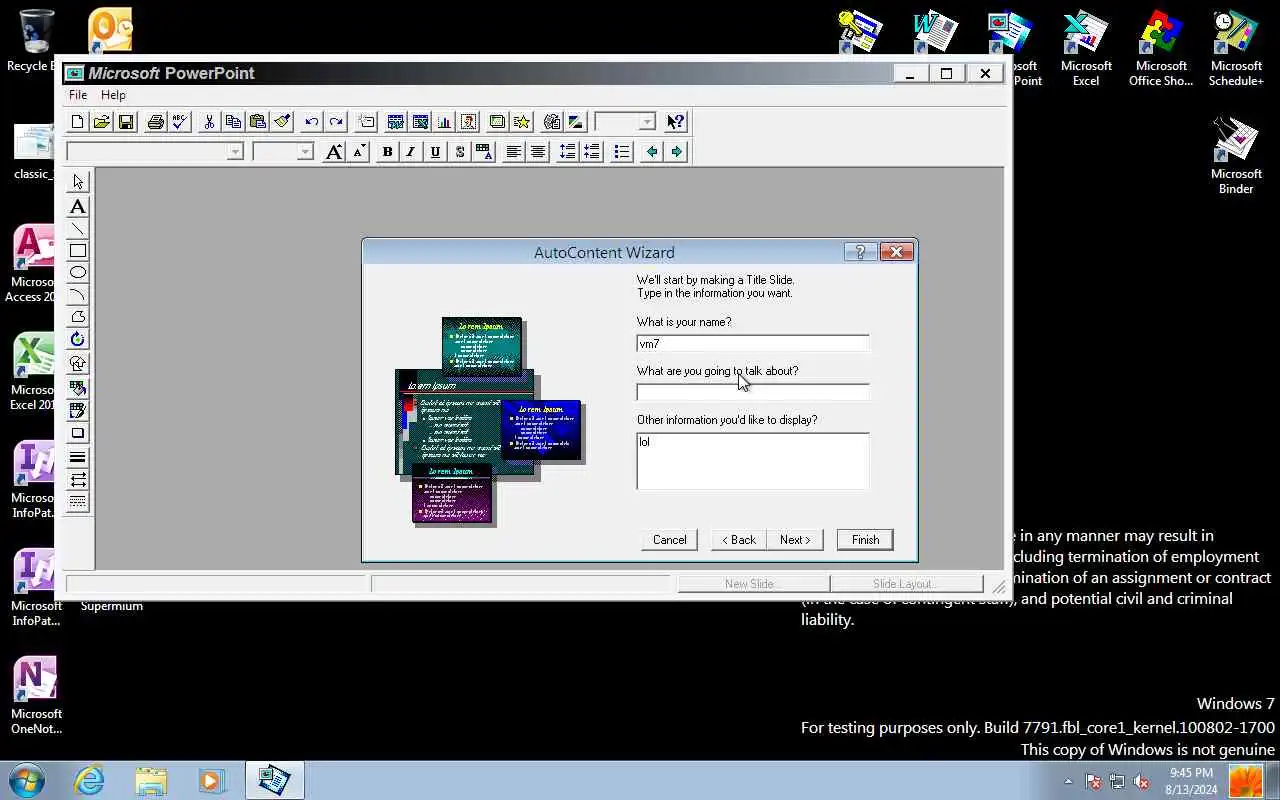Click the wizard Cancel button
This screenshot has height=800, width=1280.
pos(670,540)
